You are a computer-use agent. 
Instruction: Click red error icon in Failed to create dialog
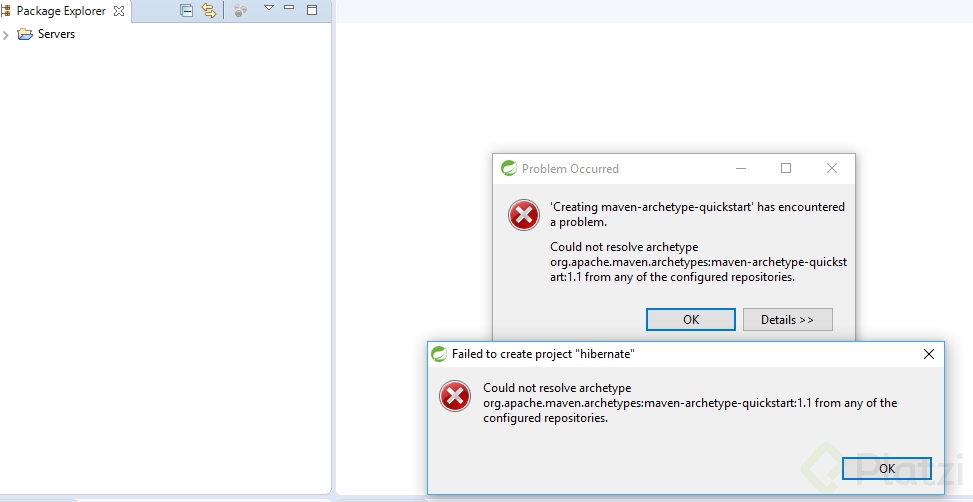pyautogui.click(x=455, y=396)
